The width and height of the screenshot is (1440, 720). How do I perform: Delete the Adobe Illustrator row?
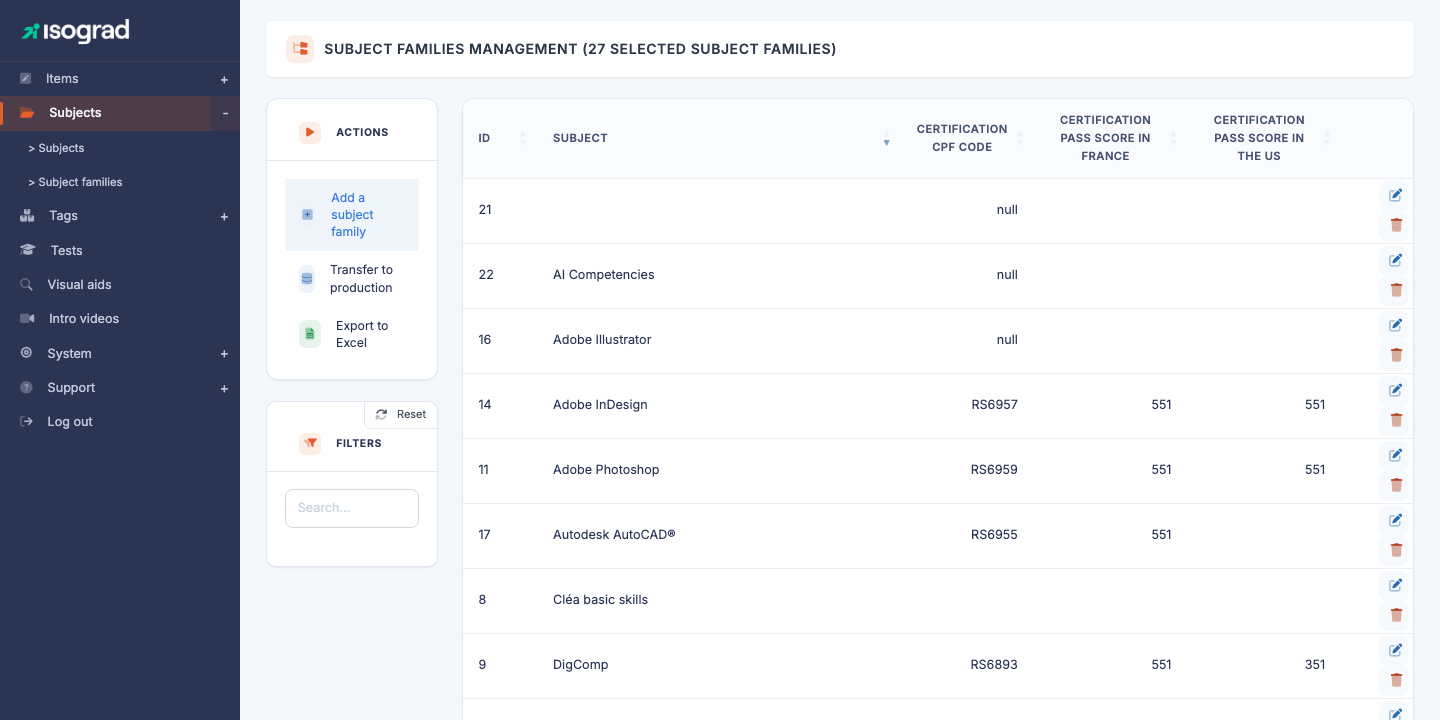(x=1396, y=355)
